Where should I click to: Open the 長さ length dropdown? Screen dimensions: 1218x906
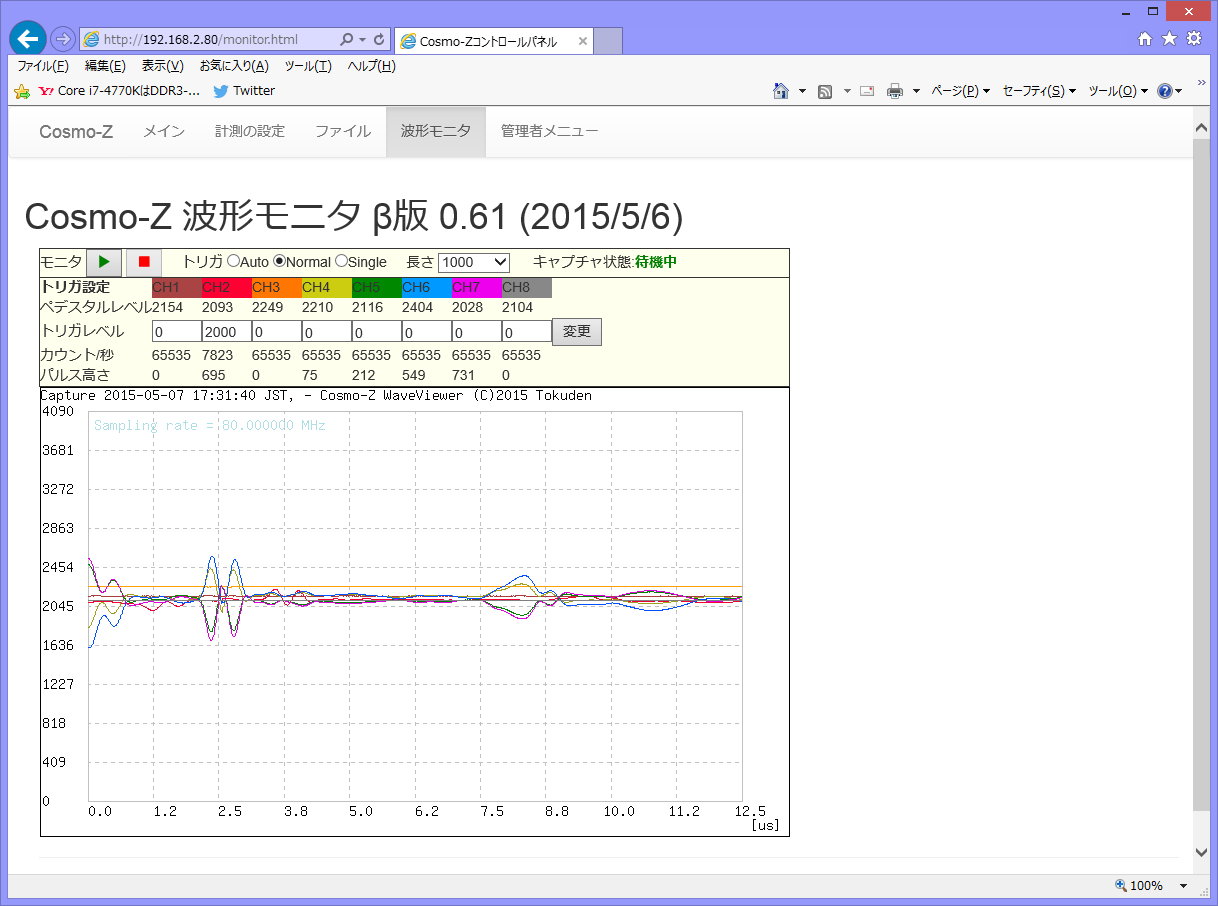474,262
